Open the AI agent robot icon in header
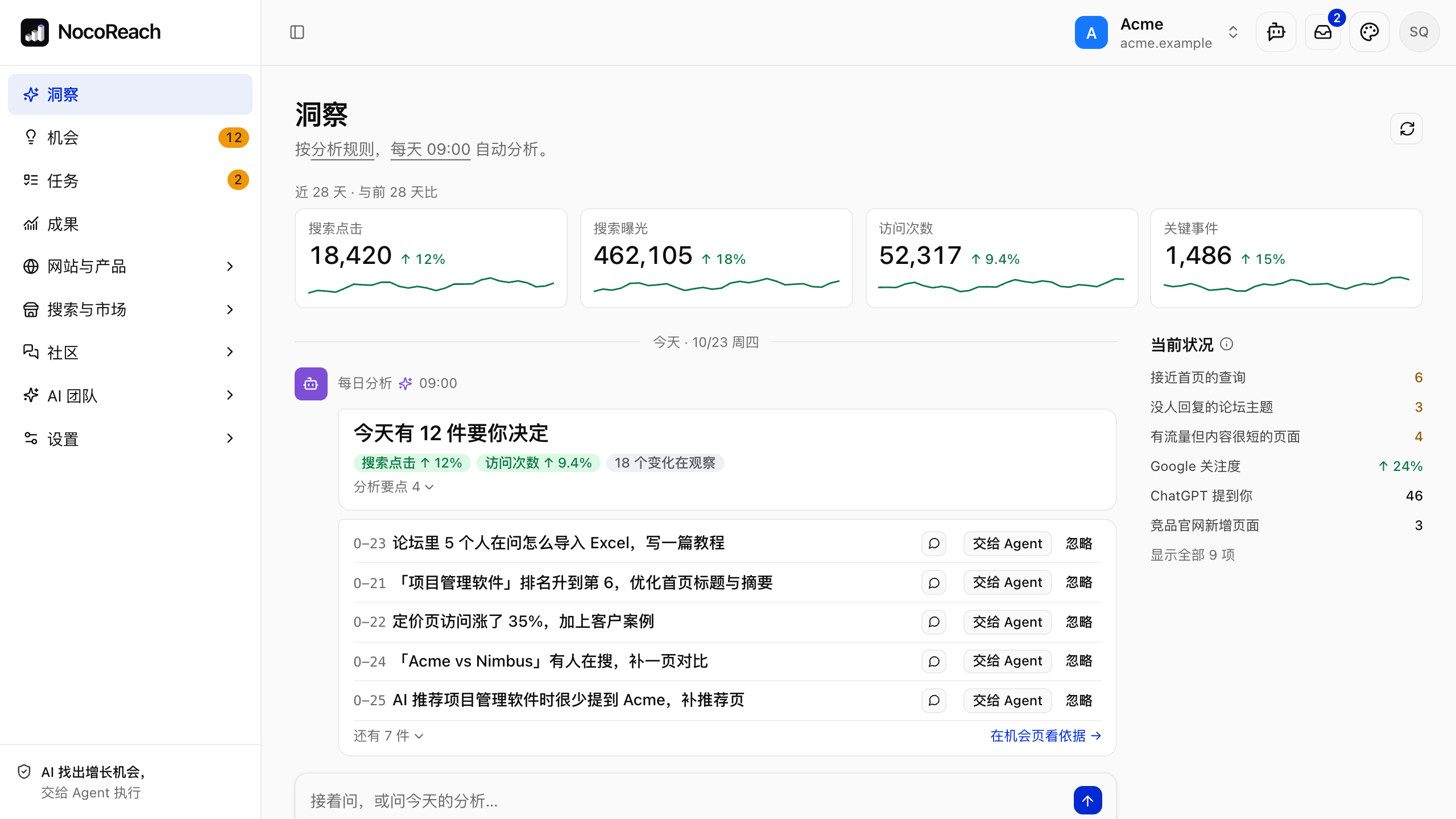Image resolution: width=1456 pixels, height=819 pixels. pyautogui.click(x=1276, y=32)
